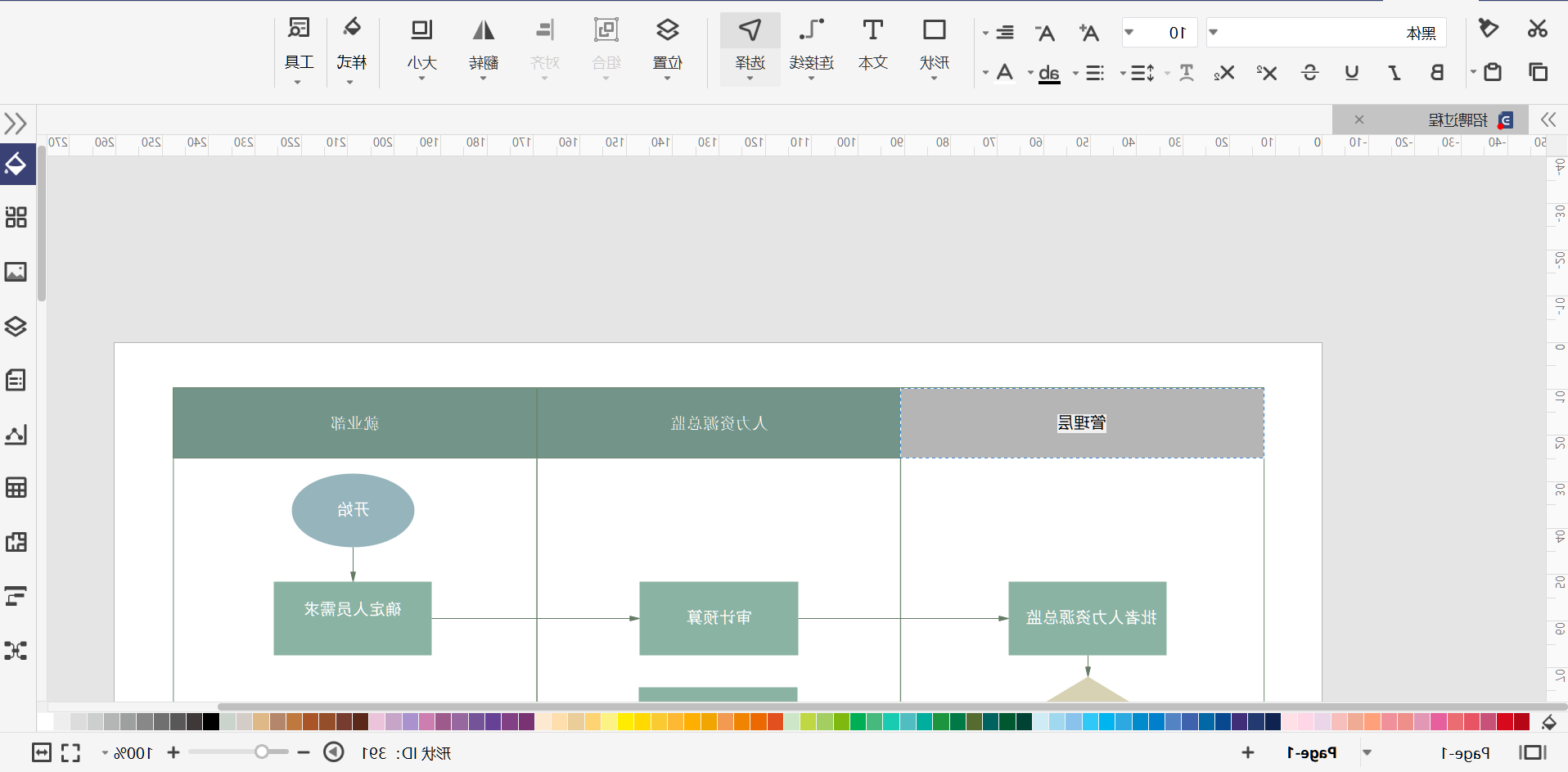Adjust the zoom slider handle

(x=261, y=752)
